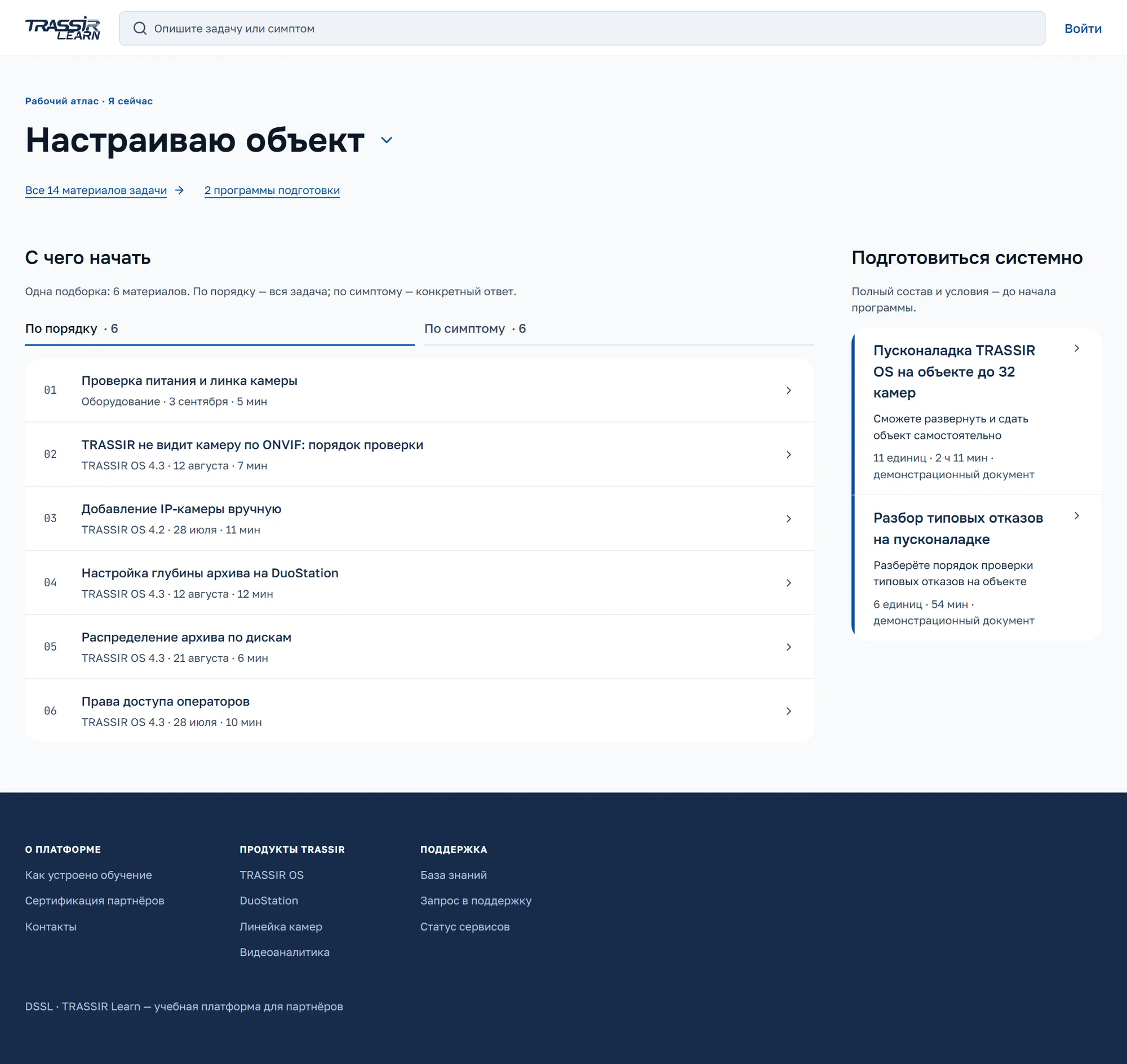This screenshot has width=1127, height=1064.
Task: Click the TRASSIR Learn logo
Action: click(63, 28)
